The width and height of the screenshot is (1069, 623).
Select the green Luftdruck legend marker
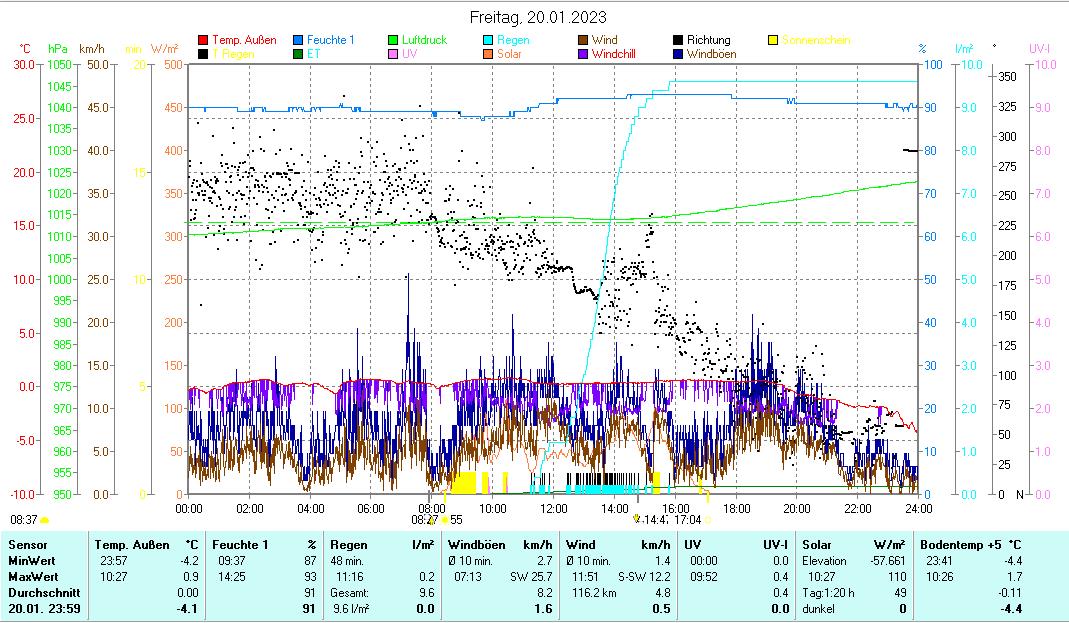(x=393, y=41)
